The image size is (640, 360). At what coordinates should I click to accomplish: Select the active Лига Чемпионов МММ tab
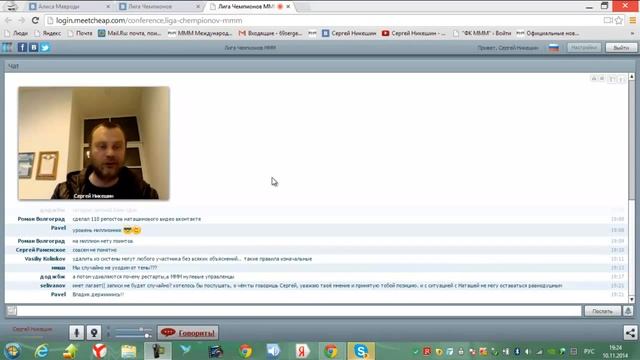point(246,7)
